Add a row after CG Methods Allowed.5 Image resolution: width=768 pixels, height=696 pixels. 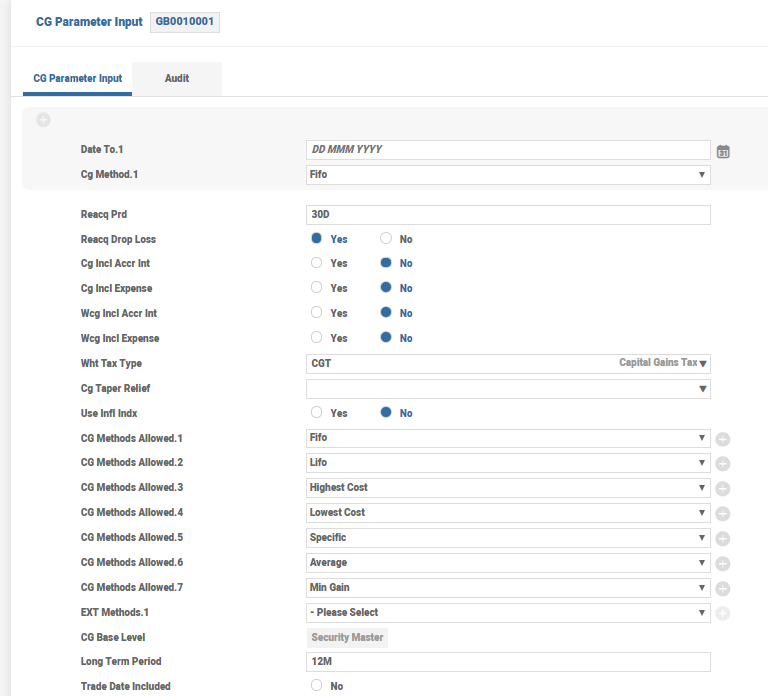pos(723,538)
